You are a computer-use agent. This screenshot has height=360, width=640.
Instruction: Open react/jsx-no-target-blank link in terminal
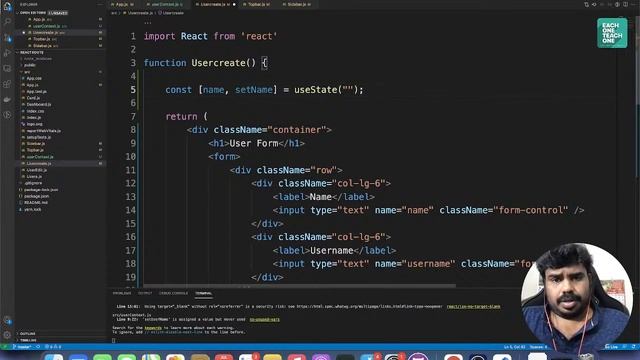tap(473, 307)
